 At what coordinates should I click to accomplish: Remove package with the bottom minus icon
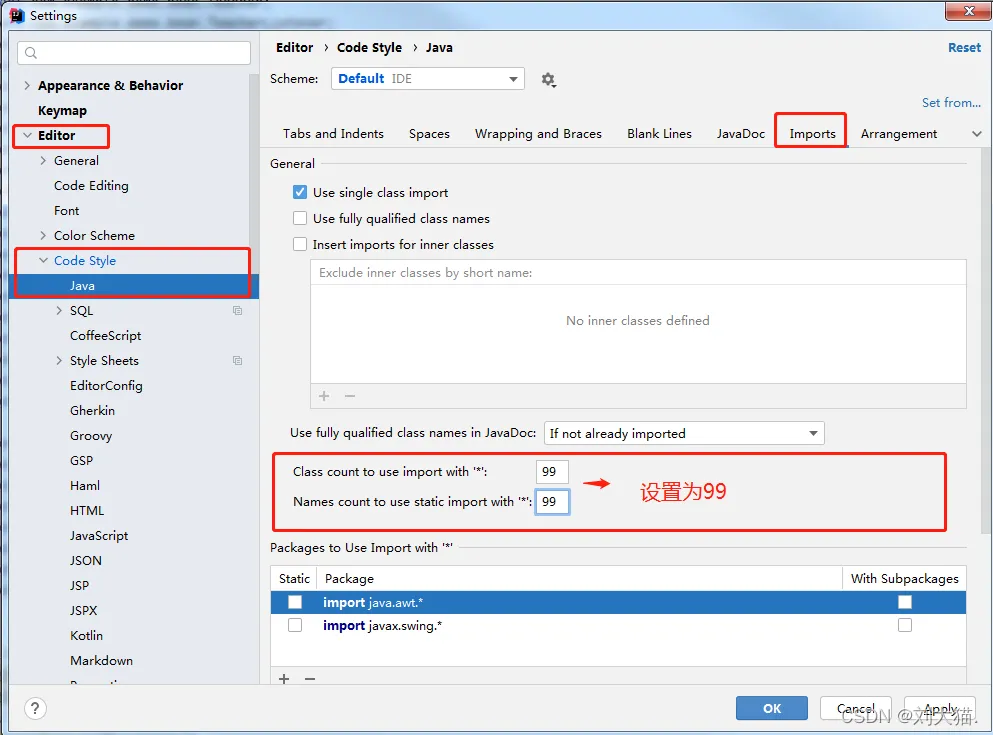(310, 679)
